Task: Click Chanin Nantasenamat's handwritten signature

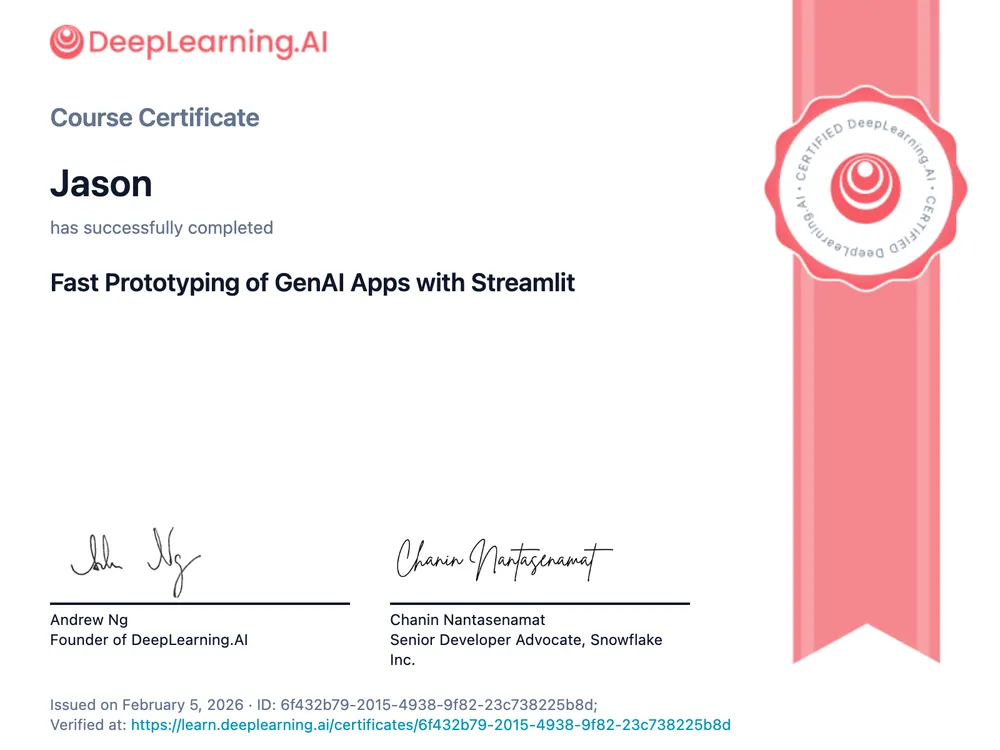Action: (x=504, y=559)
